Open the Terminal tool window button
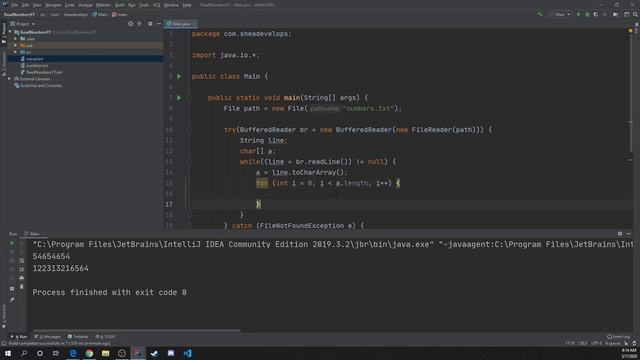The width and height of the screenshot is (640, 360). [78, 337]
